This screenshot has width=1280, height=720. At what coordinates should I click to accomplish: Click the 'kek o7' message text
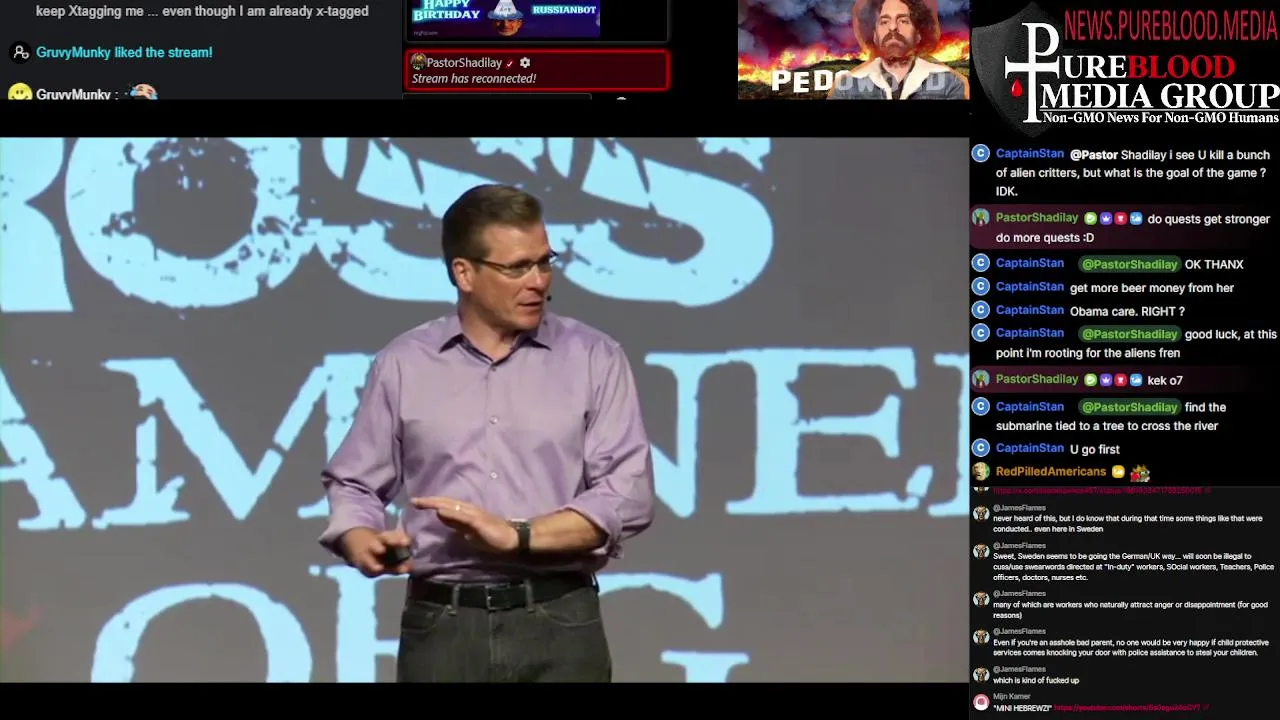[1165, 381]
